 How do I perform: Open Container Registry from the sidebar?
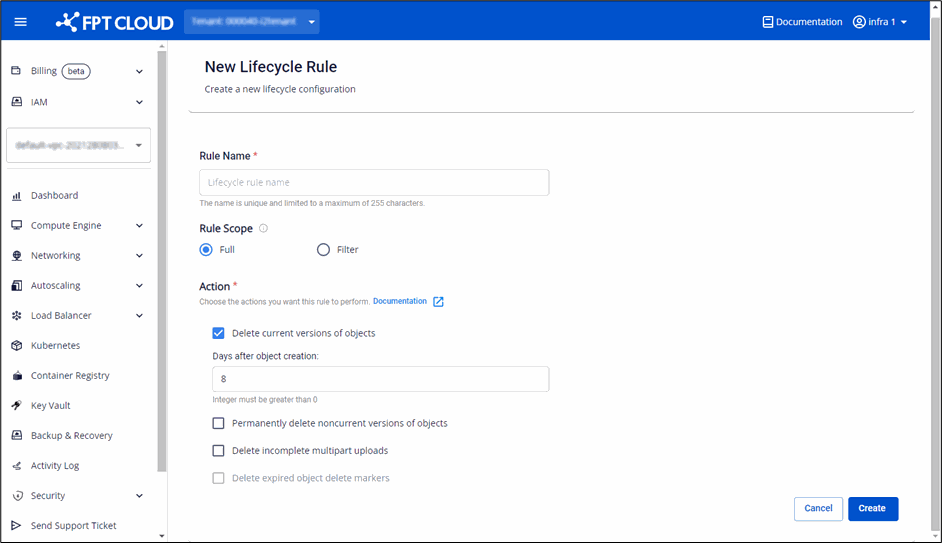[x=70, y=375]
